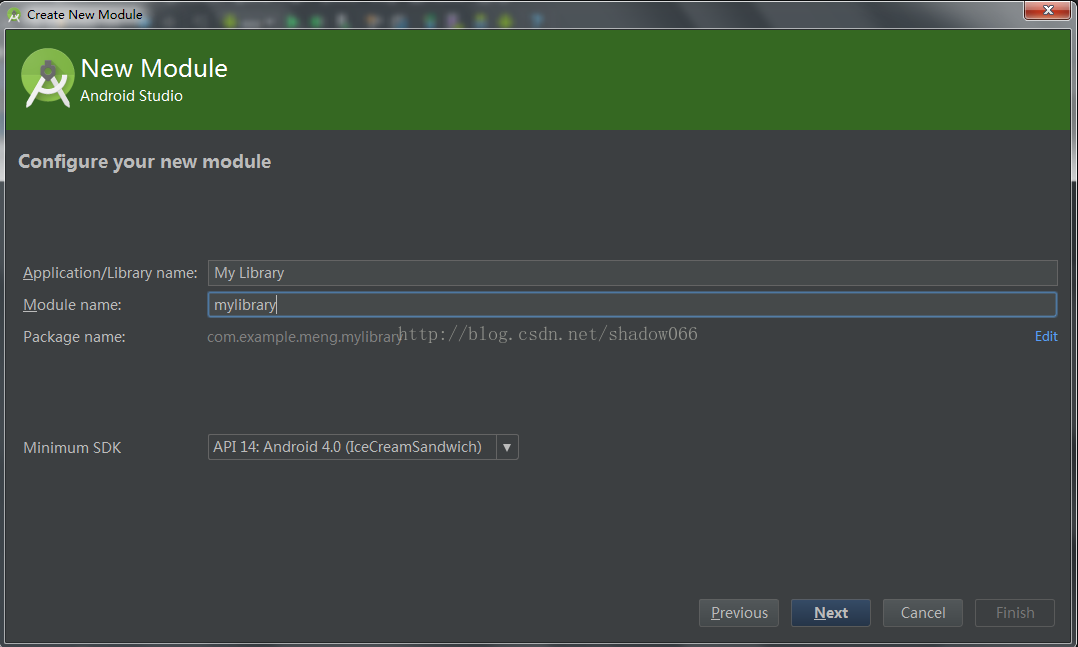Screen dimensions: 1078x647
Task: Click the title bar Android Studio icon
Action: (14, 14)
